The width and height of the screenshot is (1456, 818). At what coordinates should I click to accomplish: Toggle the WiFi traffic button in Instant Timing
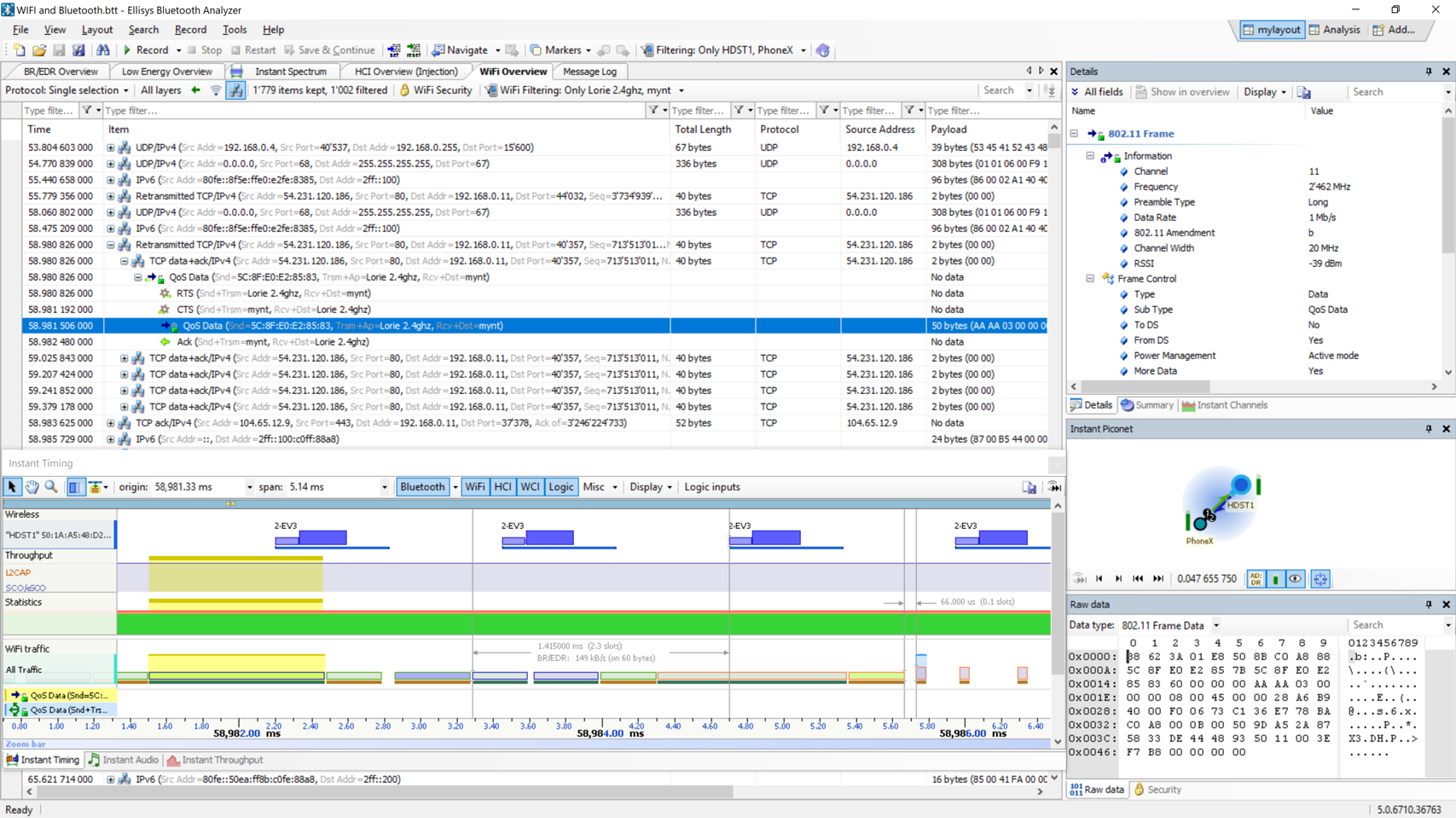[x=474, y=487]
